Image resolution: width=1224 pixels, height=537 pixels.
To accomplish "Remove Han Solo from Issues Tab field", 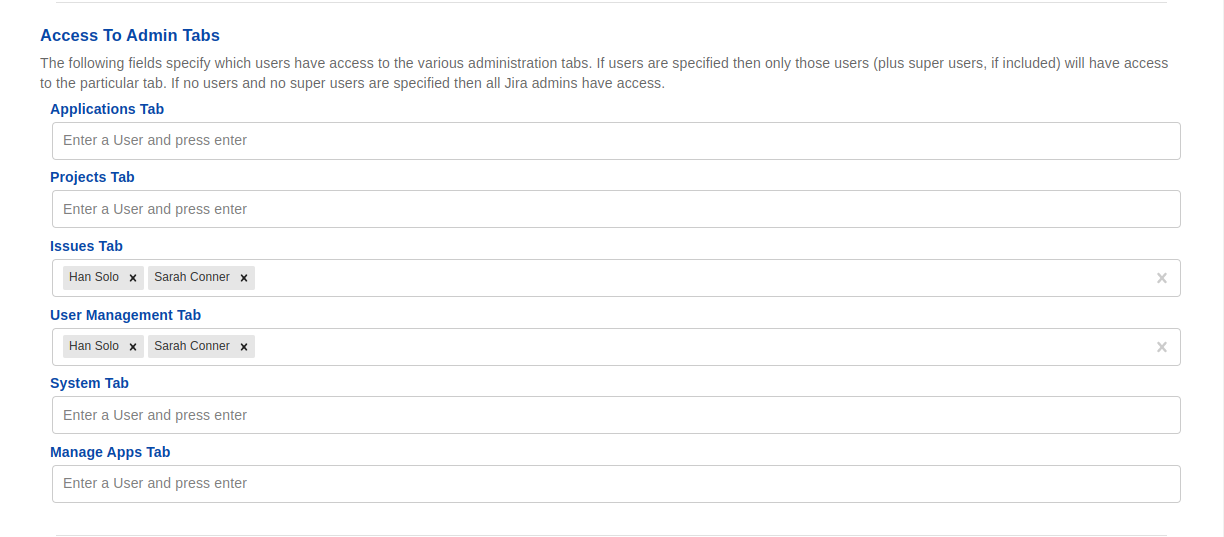I will 133,278.
